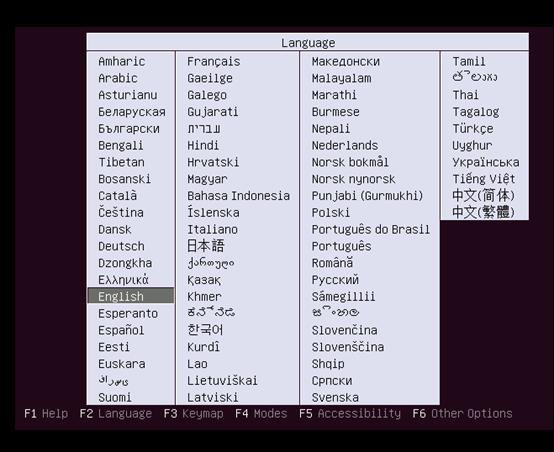Viewport: 554px width, 452px height.
Task: Choose Latviski language
Action: point(213,397)
